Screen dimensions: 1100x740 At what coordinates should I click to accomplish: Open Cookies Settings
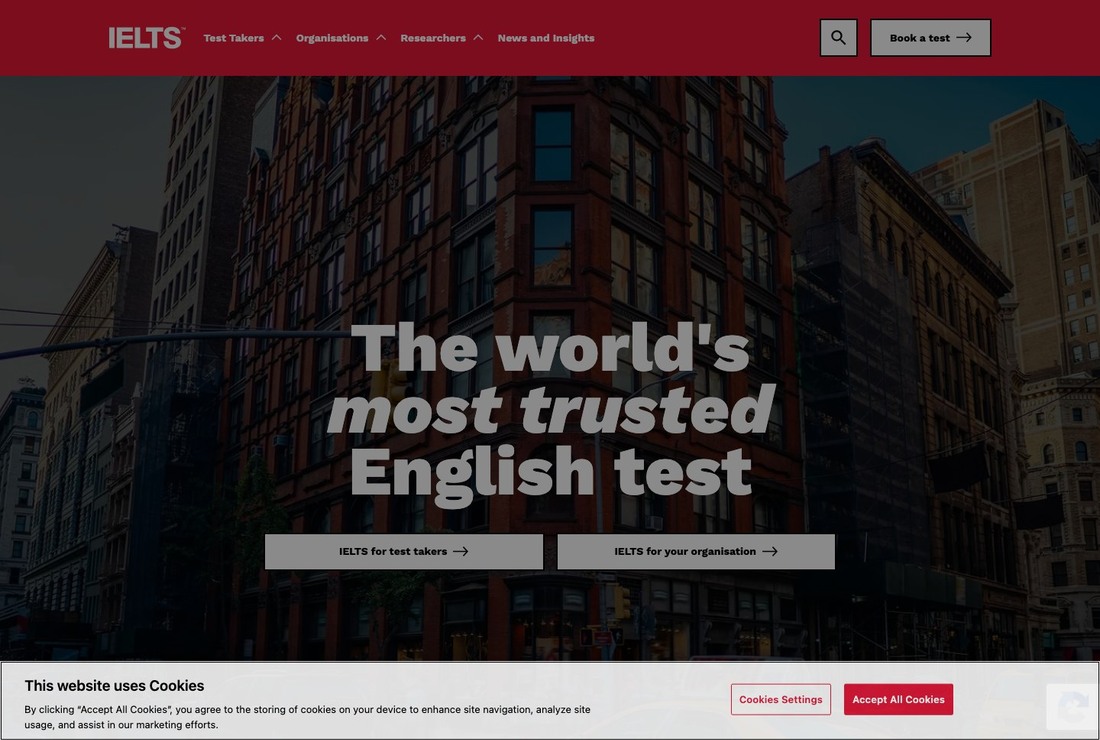point(781,699)
